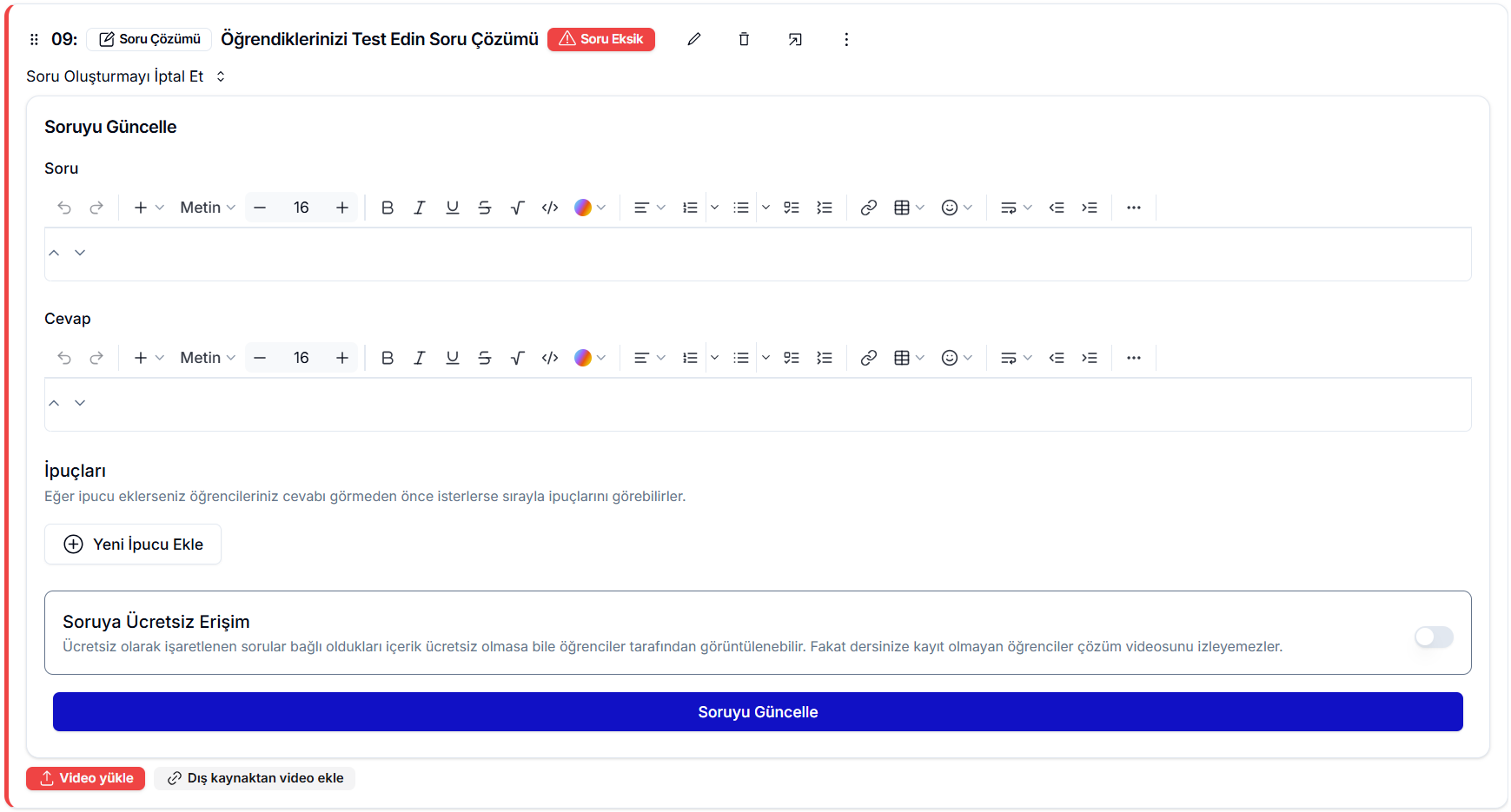Increase font size in Soru editor
Viewport: 1511px width, 812px height.
tap(342, 208)
